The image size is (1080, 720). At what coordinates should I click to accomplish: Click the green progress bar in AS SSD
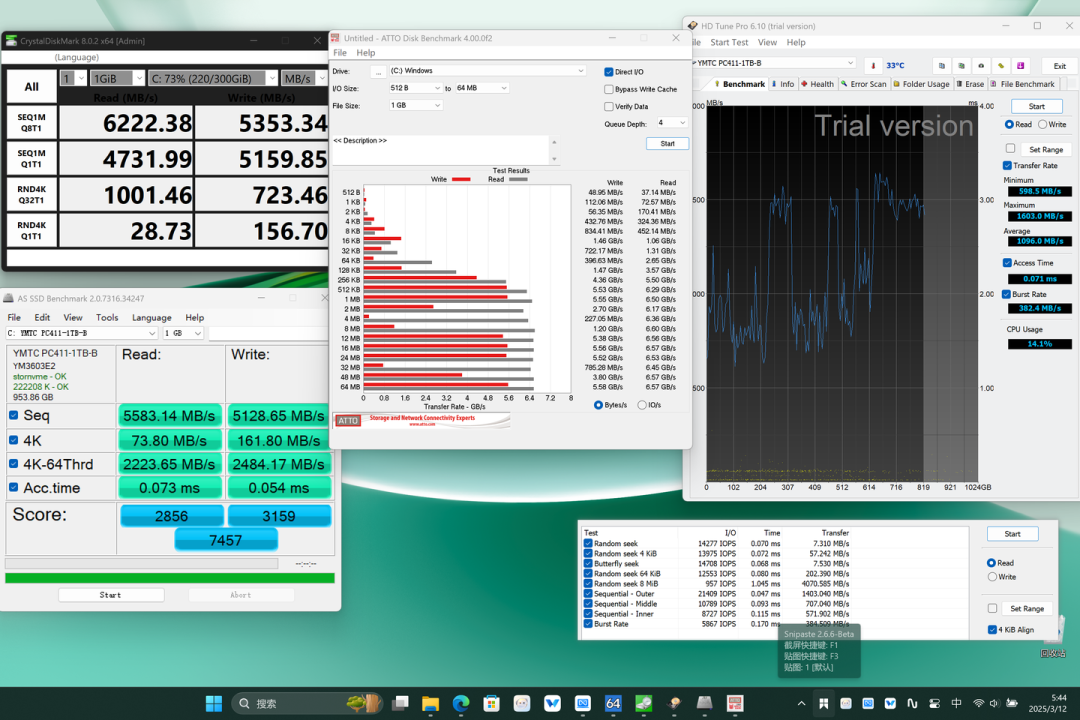click(169, 578)
